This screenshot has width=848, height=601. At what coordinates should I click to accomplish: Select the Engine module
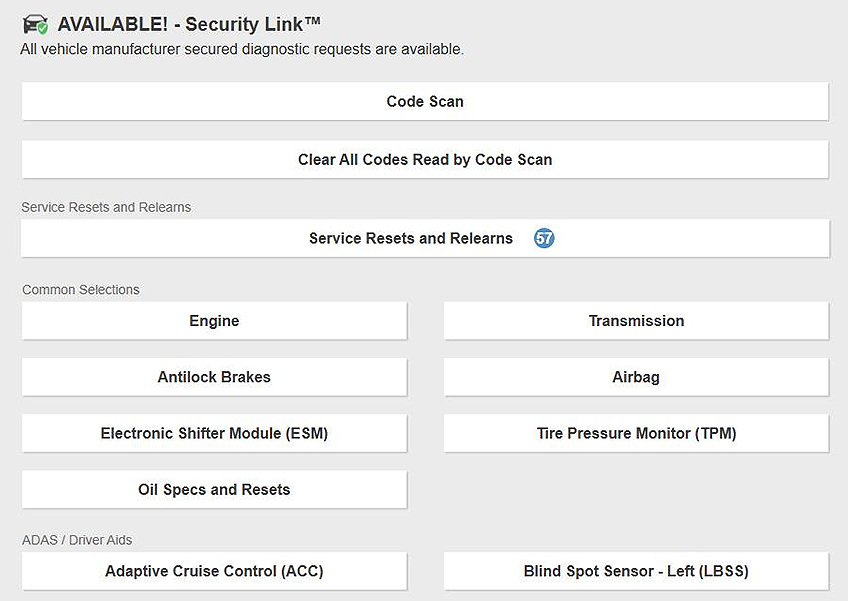pos(213,321)
